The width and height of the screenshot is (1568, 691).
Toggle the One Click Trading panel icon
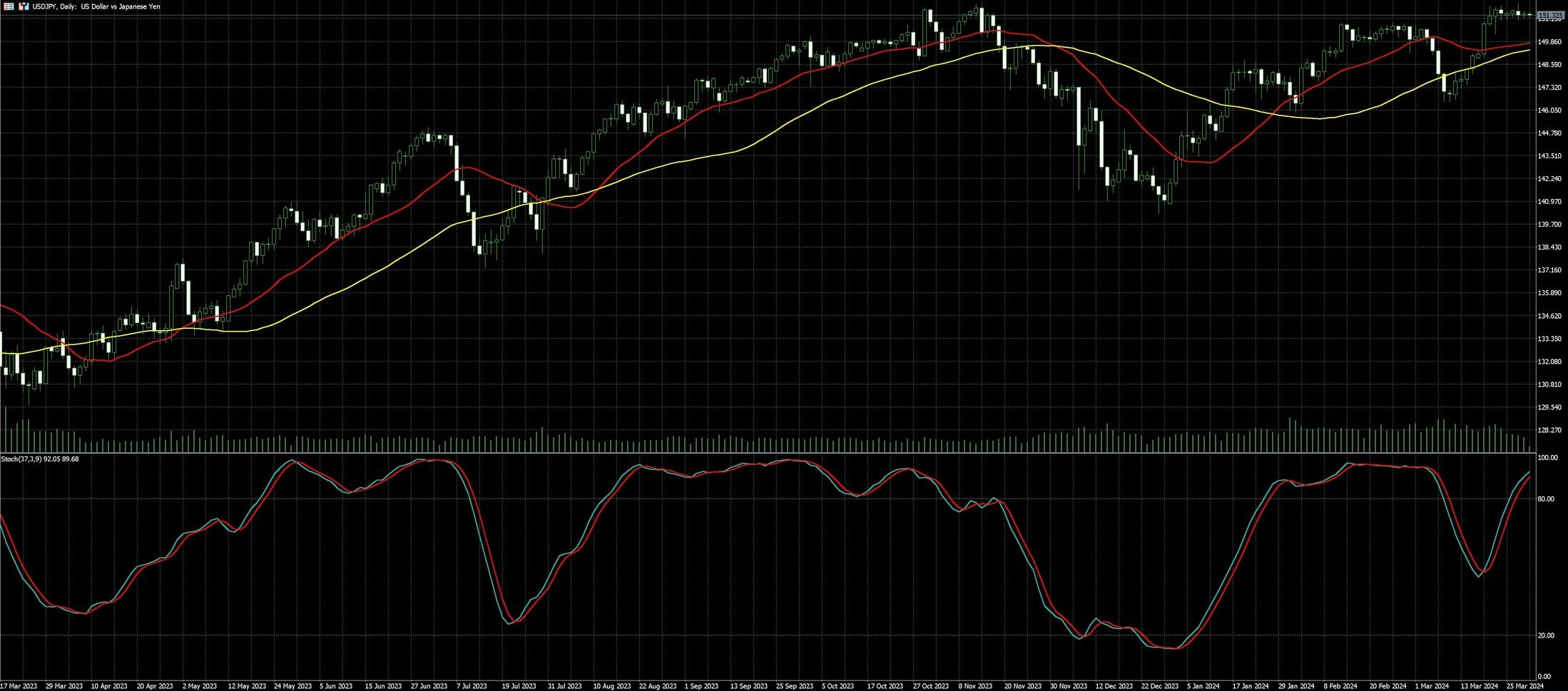[24, 6]
